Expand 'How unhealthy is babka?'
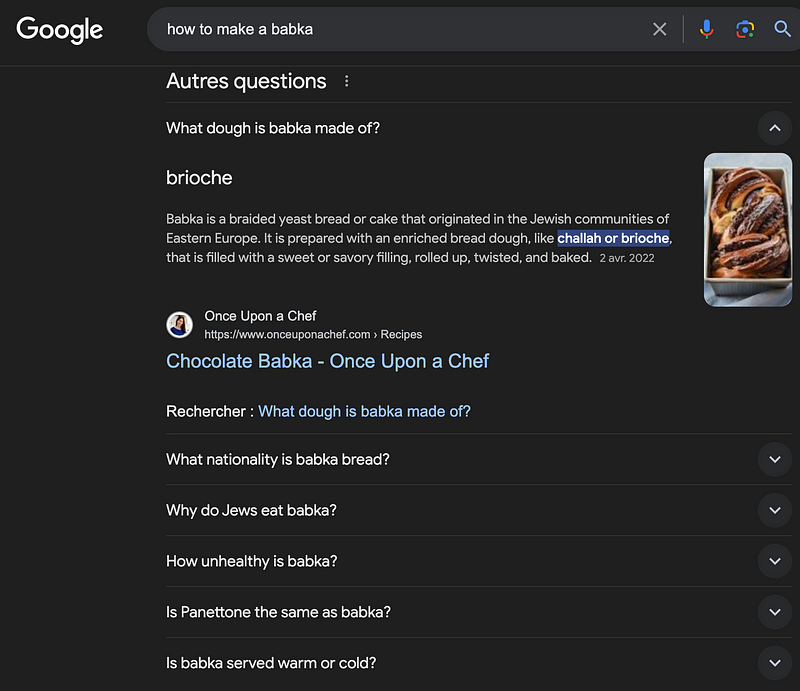 click(x=774, y=561)
